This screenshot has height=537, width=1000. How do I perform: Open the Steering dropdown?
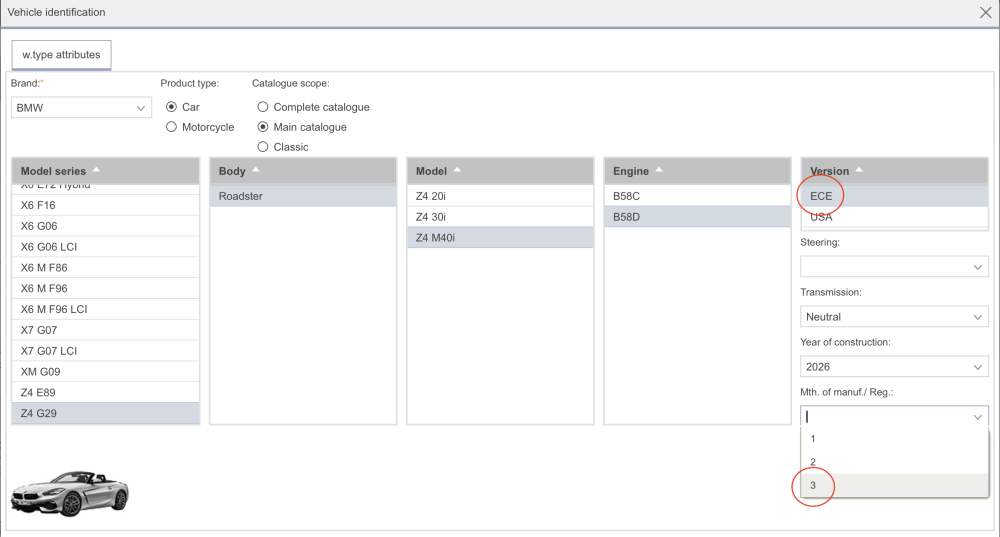894,267
